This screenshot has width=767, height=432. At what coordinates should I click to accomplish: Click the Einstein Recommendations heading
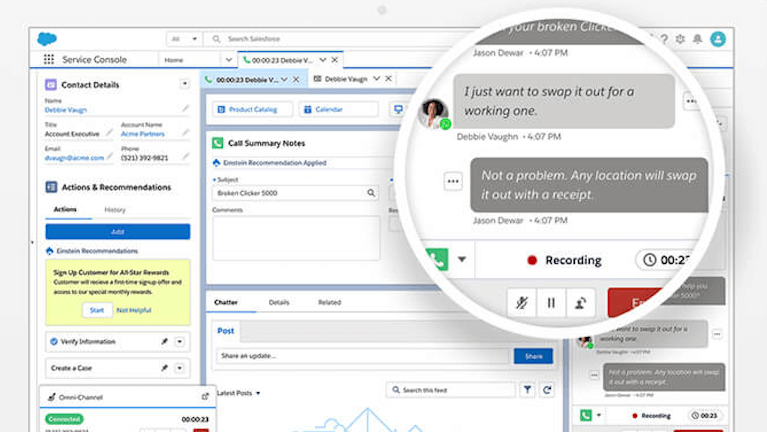(97, 251)
